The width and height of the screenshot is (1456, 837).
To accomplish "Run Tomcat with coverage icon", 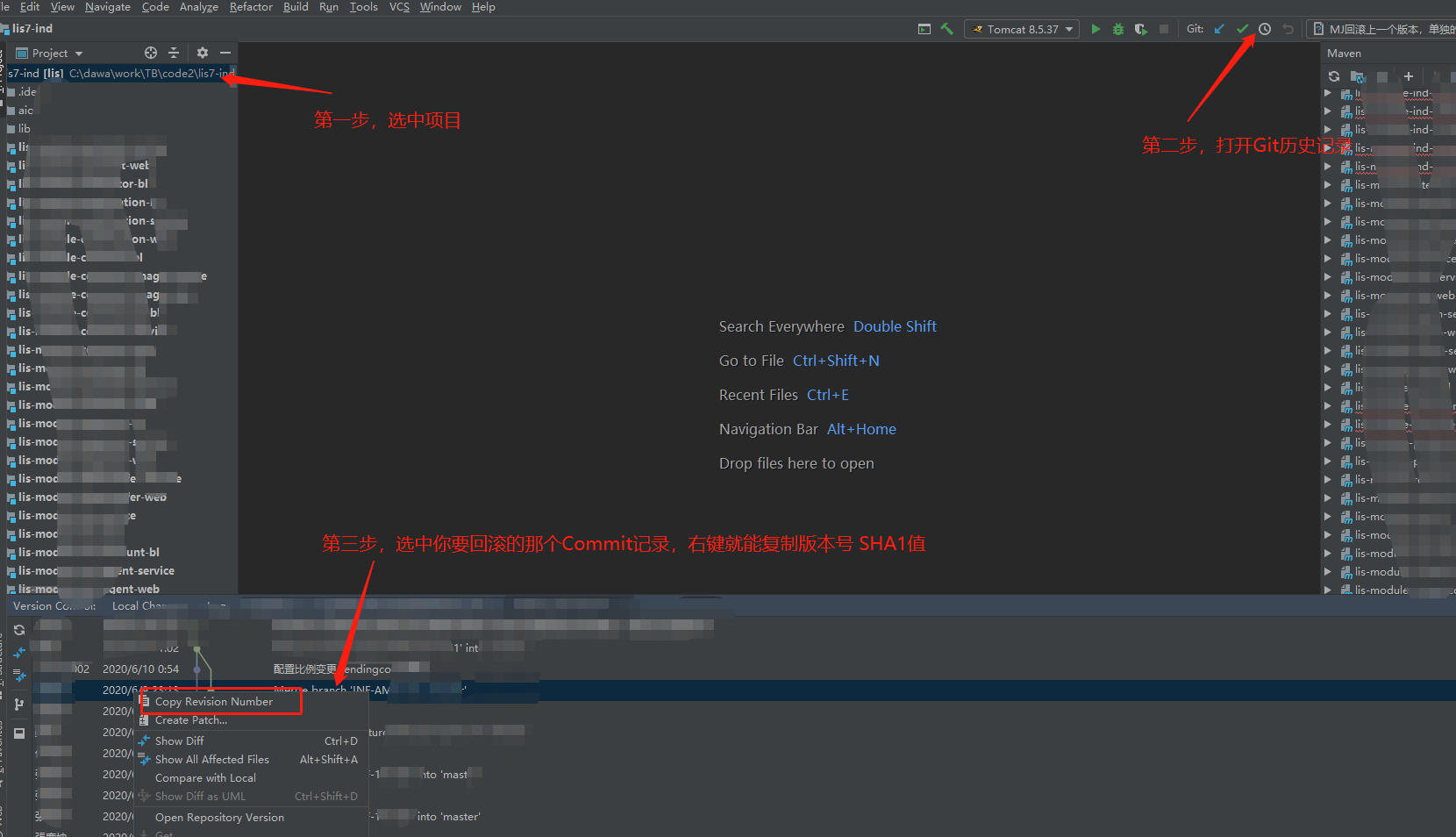I will (1140, 29).
